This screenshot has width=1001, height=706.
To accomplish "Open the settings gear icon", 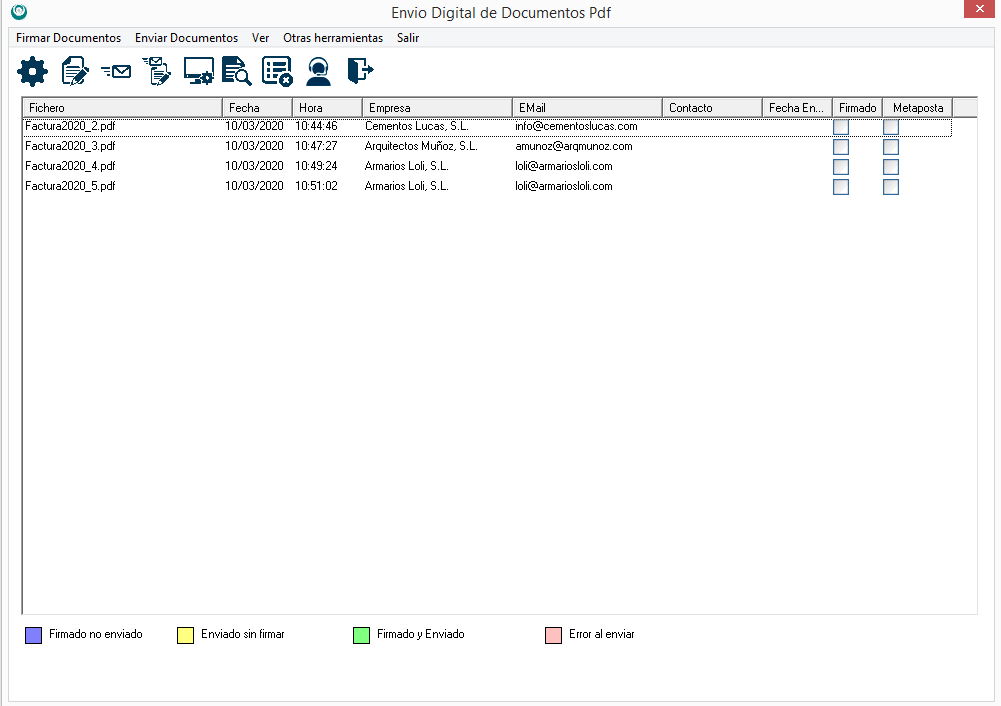I will coord(33,71).
